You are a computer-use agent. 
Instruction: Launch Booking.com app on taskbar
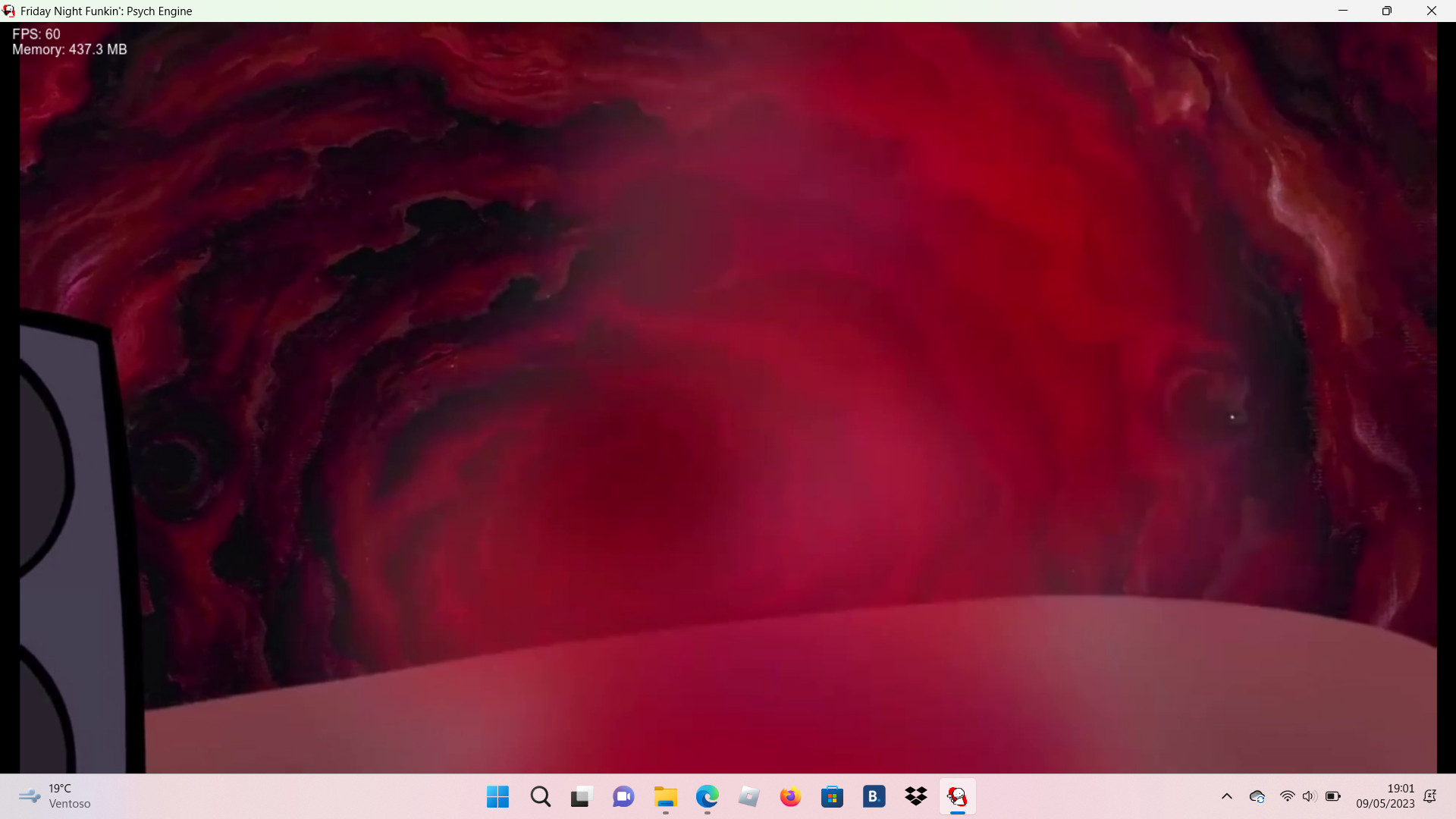(874, 796)
